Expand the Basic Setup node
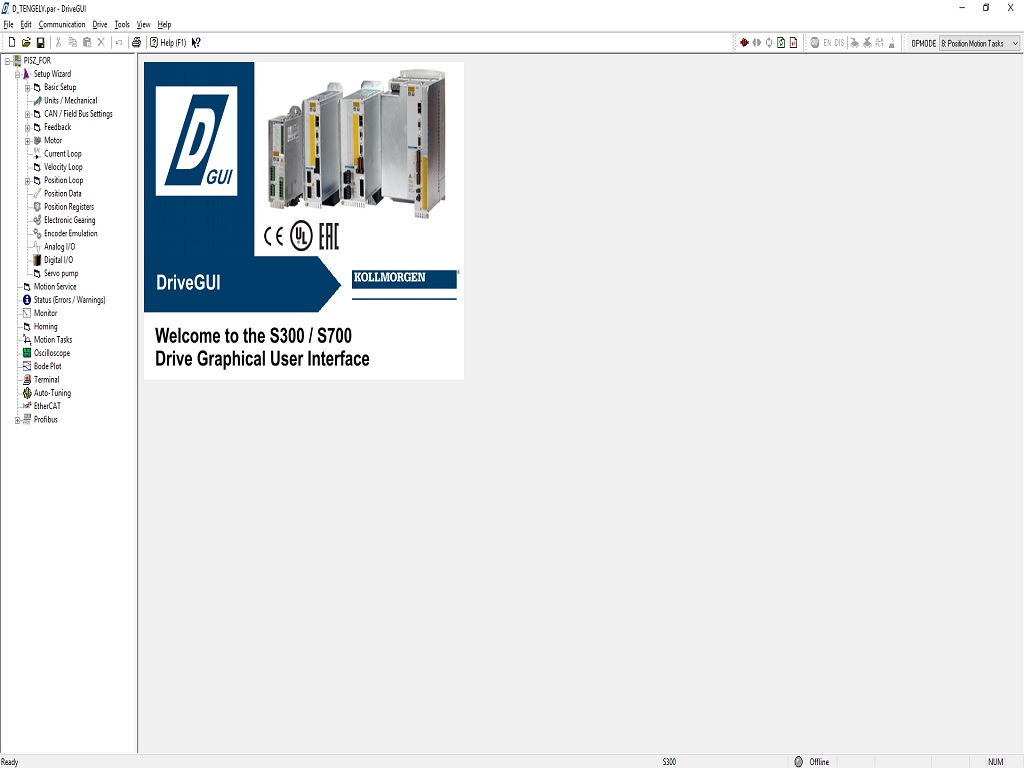This screenshot has width=1024, height=768. tap(28, 88)
